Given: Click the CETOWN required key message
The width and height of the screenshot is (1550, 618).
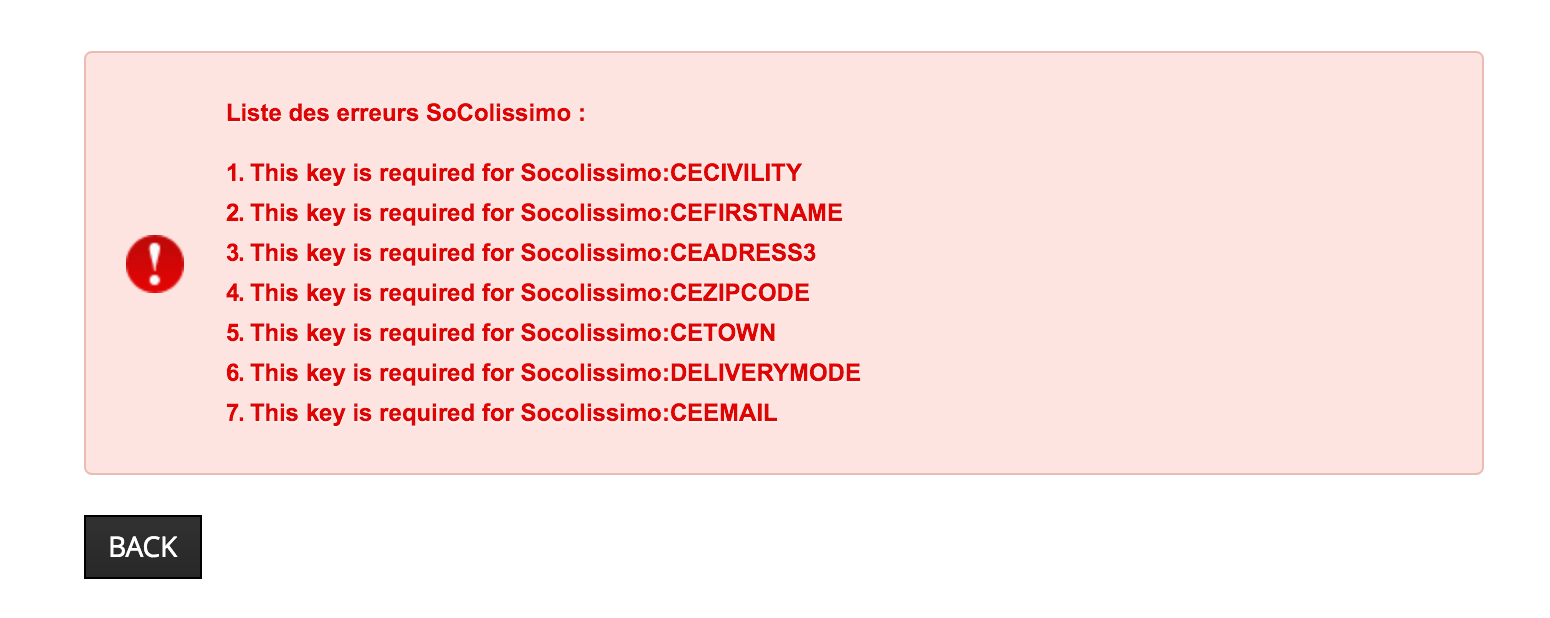Looking at the screenshot, I should click(x=501, y=333).
